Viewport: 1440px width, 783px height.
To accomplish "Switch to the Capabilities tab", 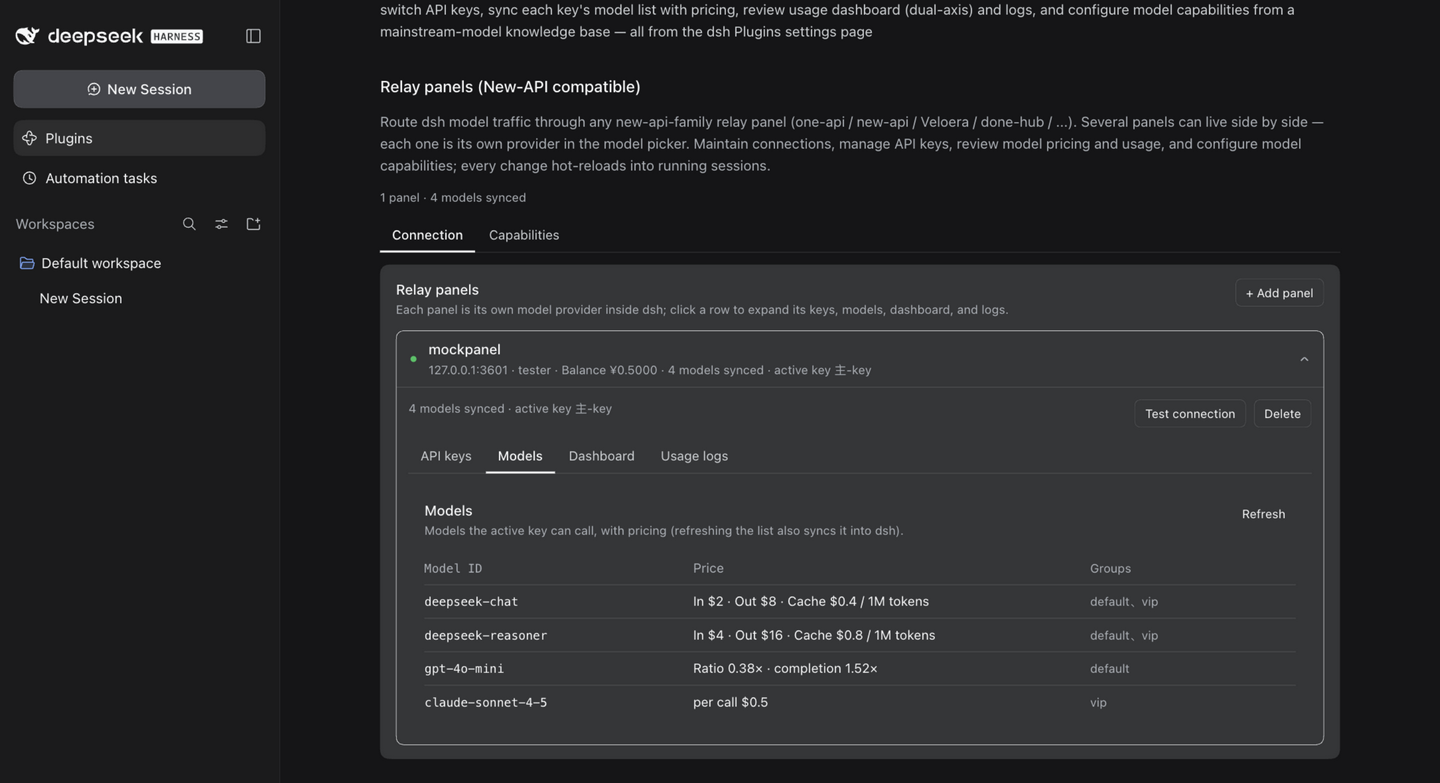I will (x=524, y=235).
